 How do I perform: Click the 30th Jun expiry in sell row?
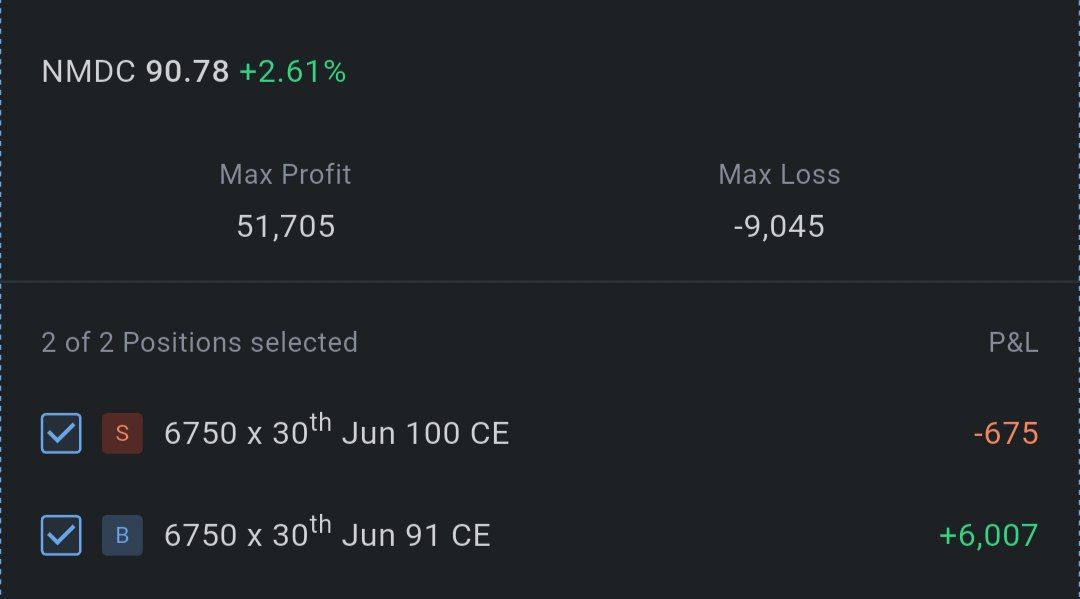click(x=335, y=432)
